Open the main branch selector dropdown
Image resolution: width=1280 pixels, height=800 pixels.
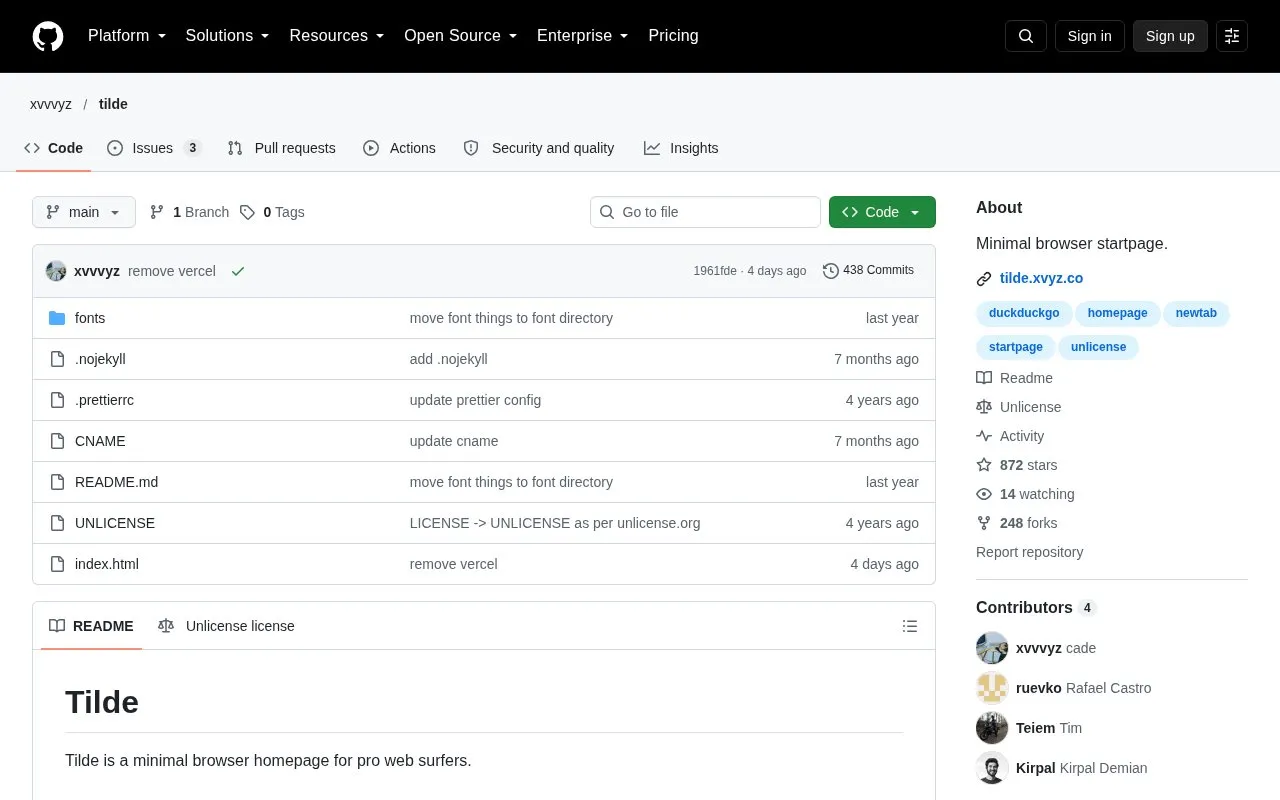click(x=84, y=212)
